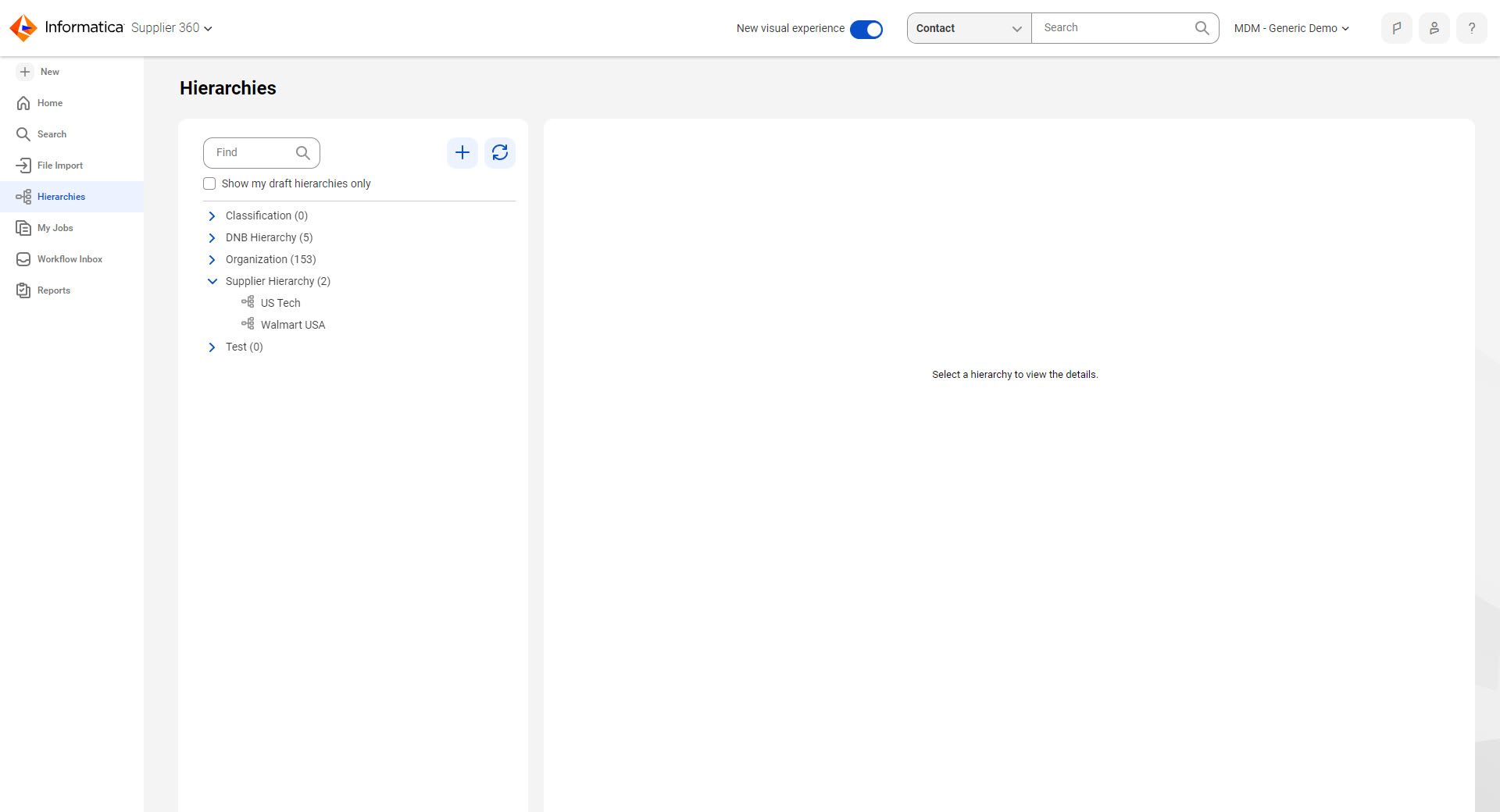Click the Reports icon in the sidebar
Viewport: 1500px width, 812px height.
[23, 290]
